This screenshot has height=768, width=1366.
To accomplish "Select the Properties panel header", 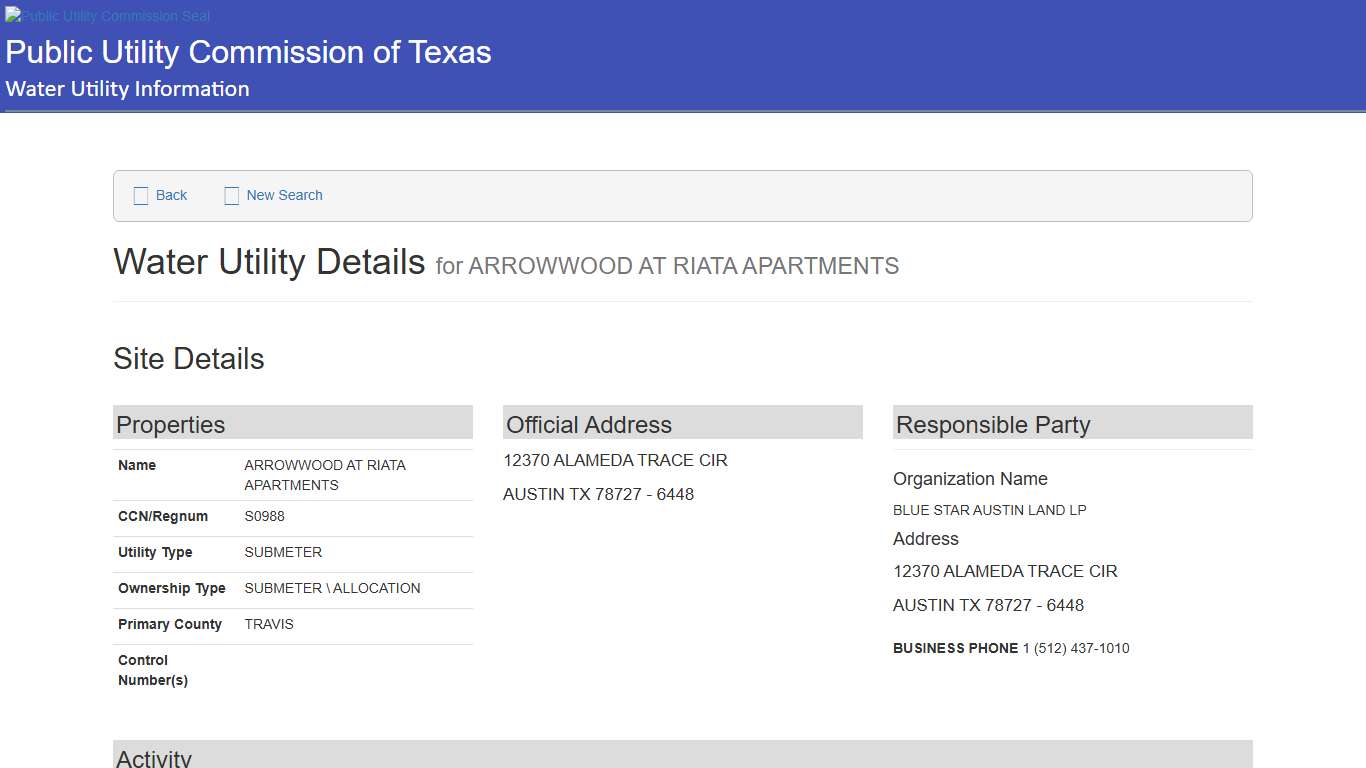I will coord(292,424).
